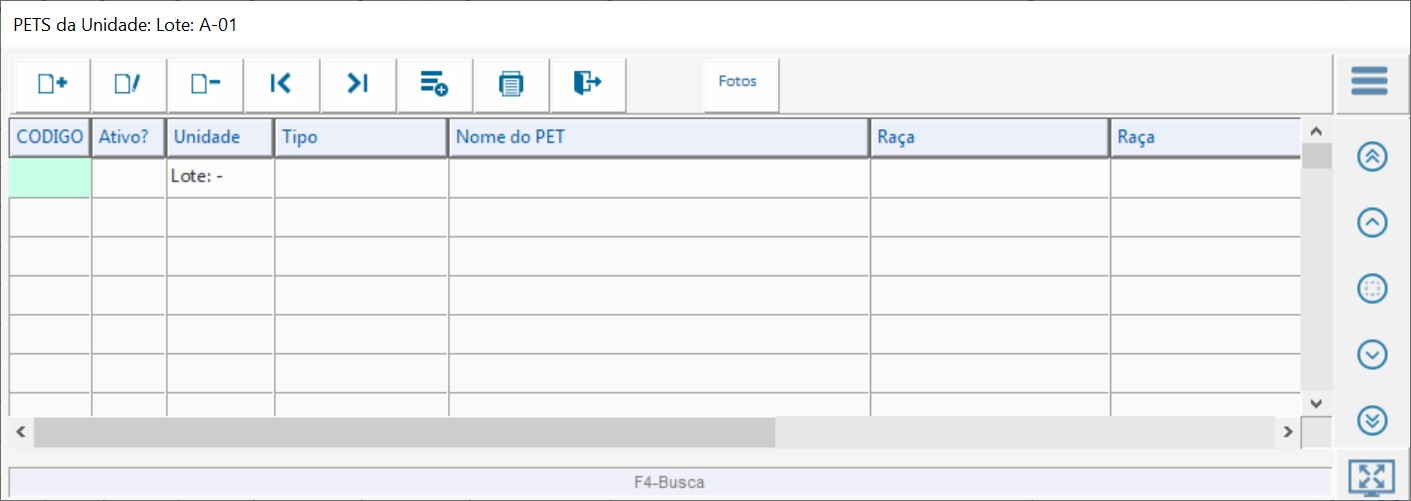Click the add list item icon
The width and height of the screenshot is (1411, 501).
click(x=434, y=84)
